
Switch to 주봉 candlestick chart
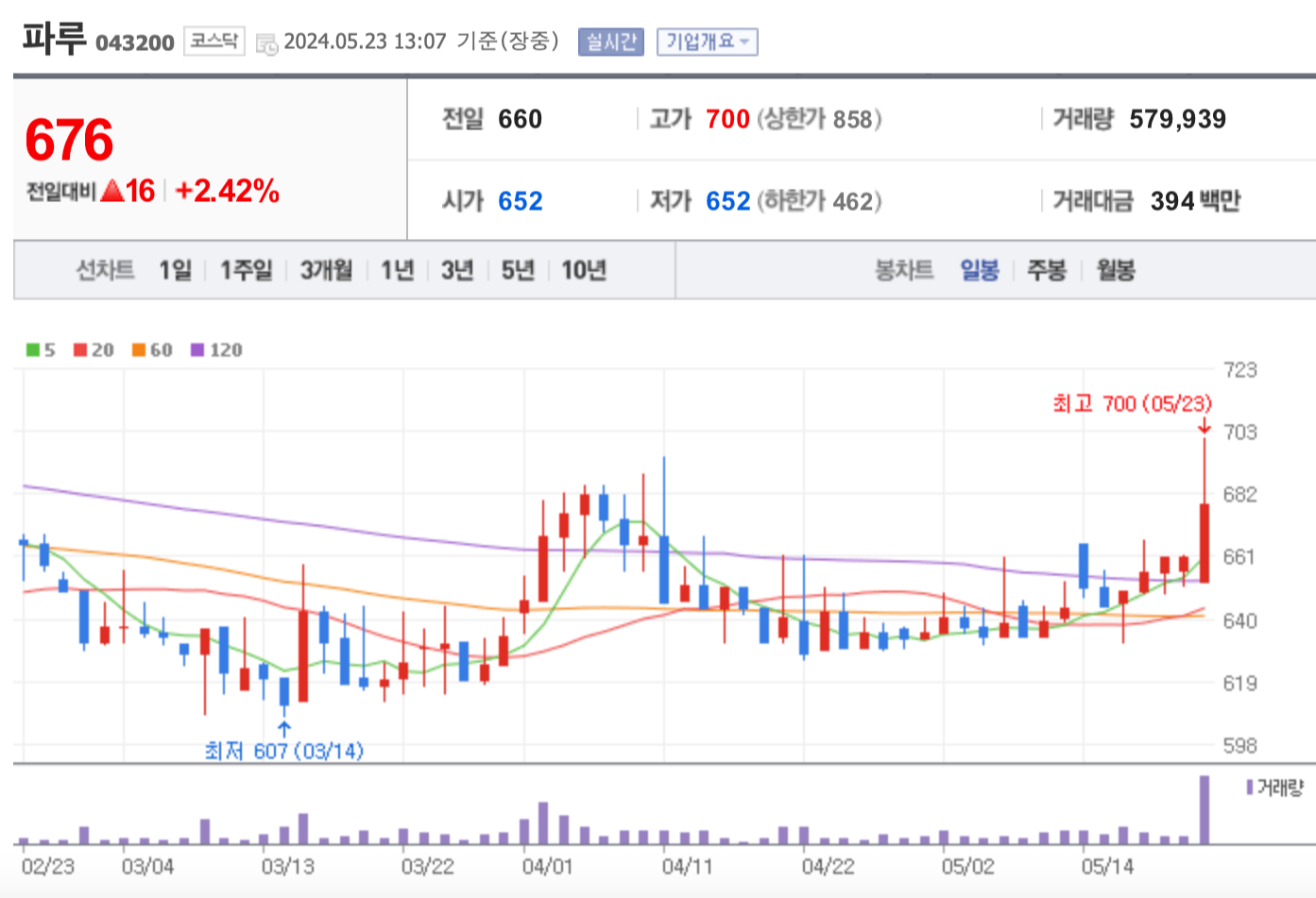coord(1047,270)
